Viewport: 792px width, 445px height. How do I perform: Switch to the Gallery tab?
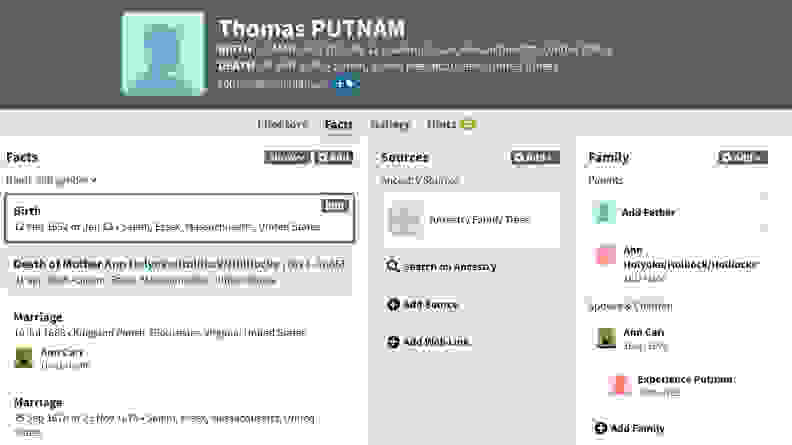(389, 124)
